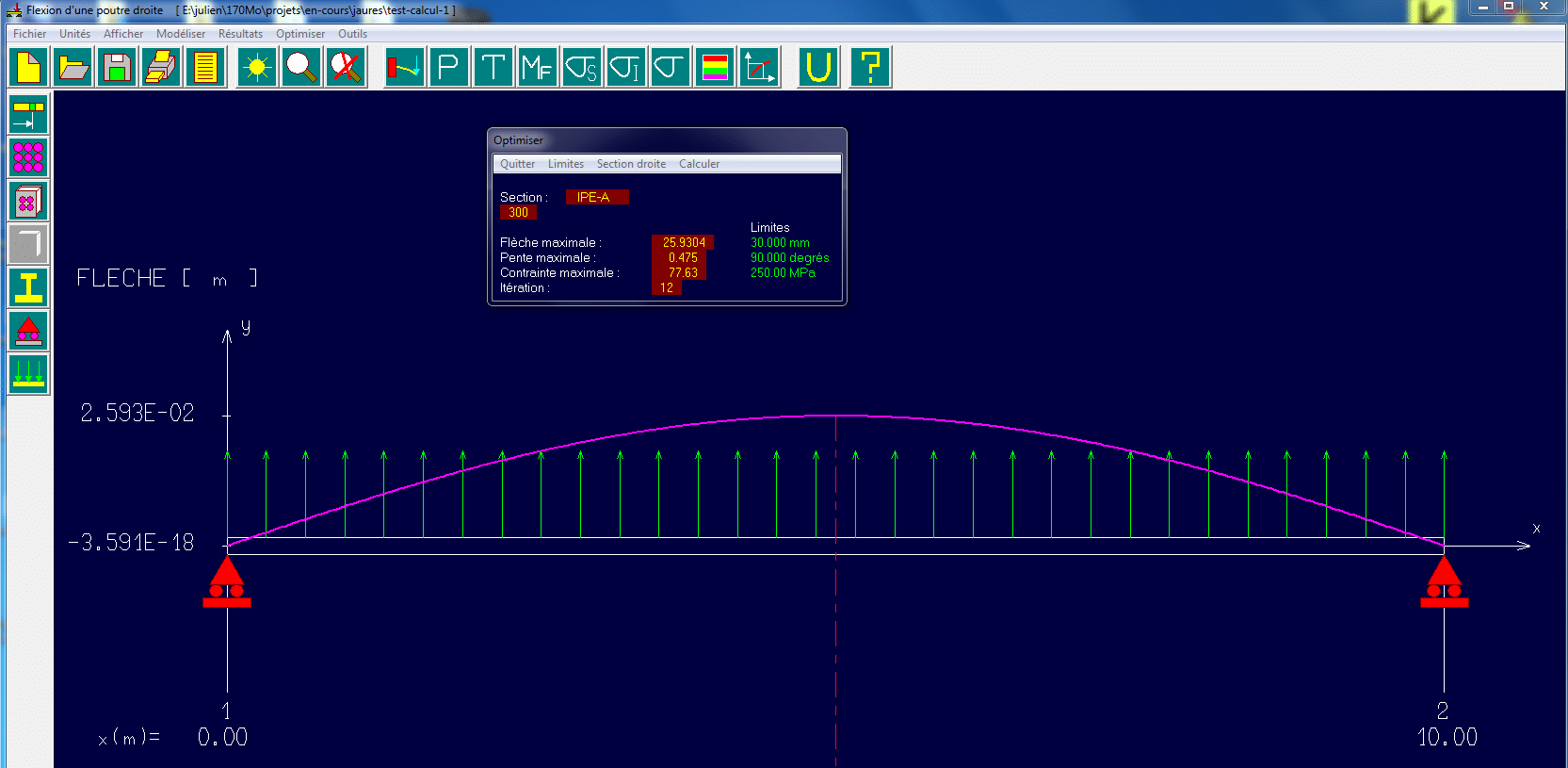Screen dimensions: 1568x768
Task: Open Limites in Optimiser dialog
Action: point(566,164)
